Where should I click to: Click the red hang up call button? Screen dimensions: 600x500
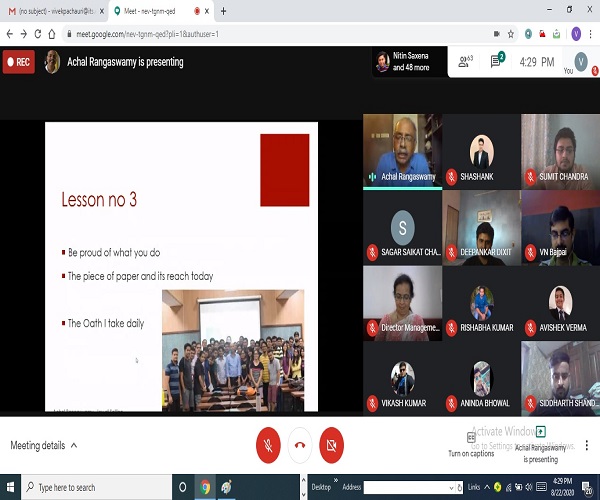click(x=300, y=445)
